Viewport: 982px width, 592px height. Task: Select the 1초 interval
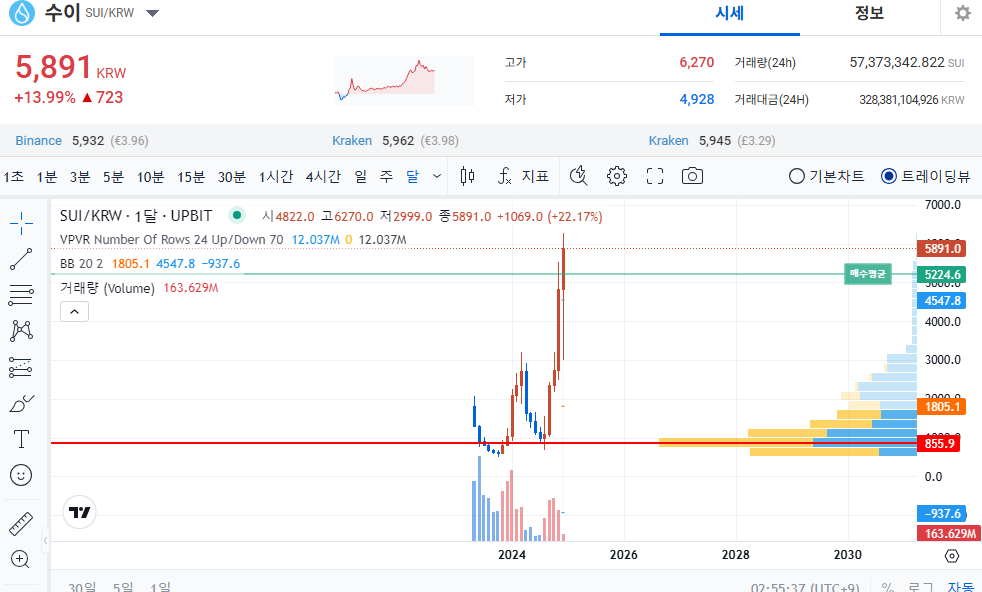(13, 177)
